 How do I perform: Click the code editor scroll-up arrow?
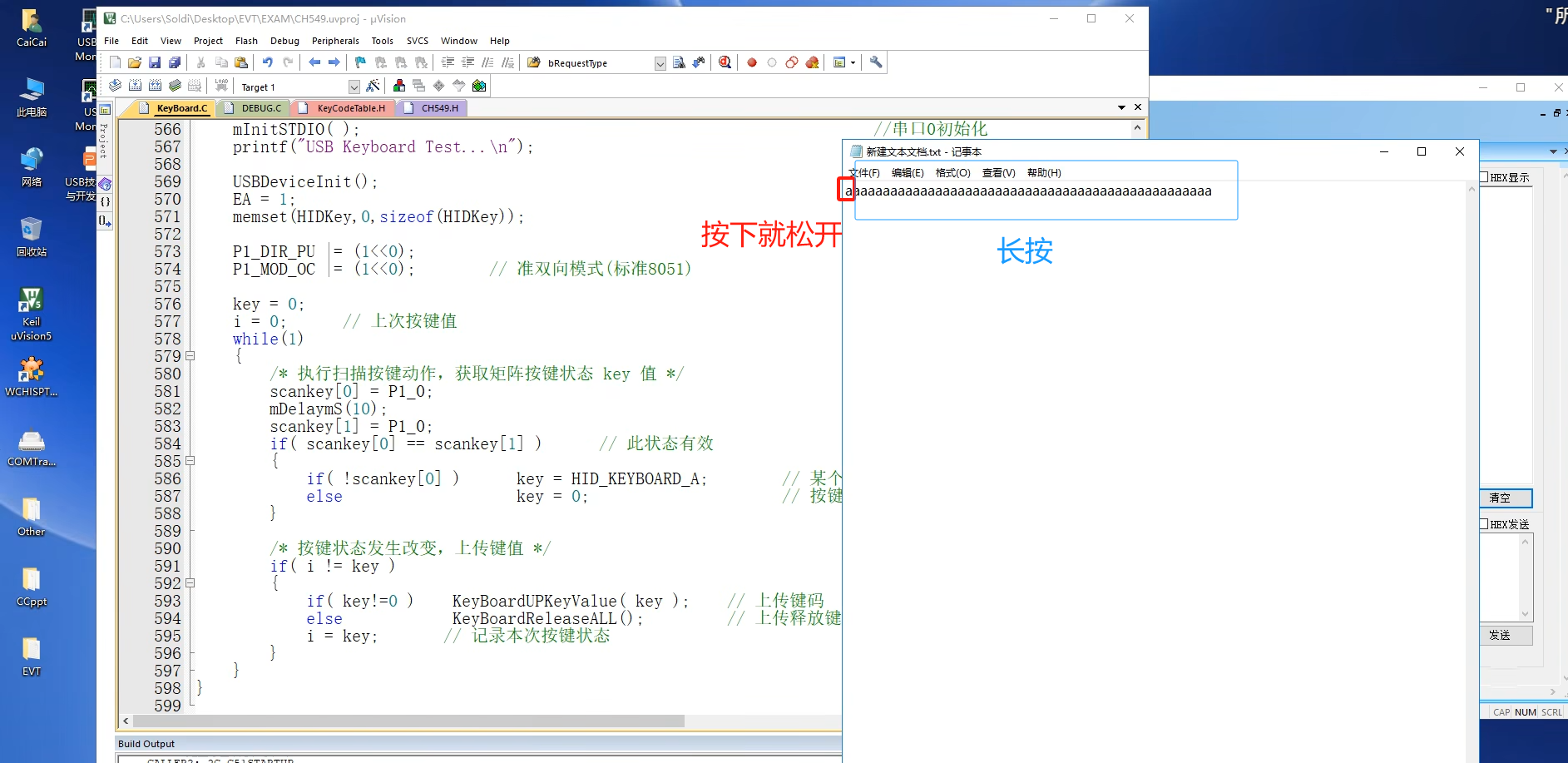[1137, 128]
